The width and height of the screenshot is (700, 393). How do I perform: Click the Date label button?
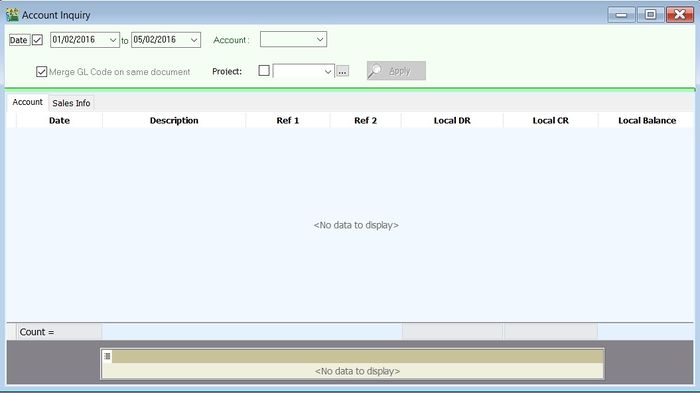pyautogui.click(x=19, y=40)
